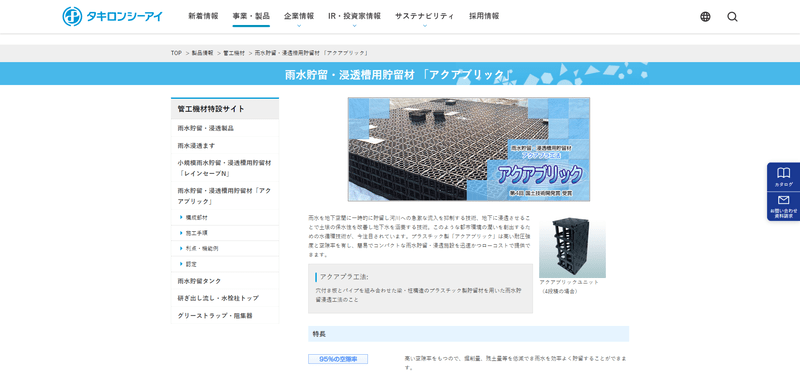Open 雨水浸透ます in the sidebar
The image size is (800, 383).
click(x=225, y=145)
